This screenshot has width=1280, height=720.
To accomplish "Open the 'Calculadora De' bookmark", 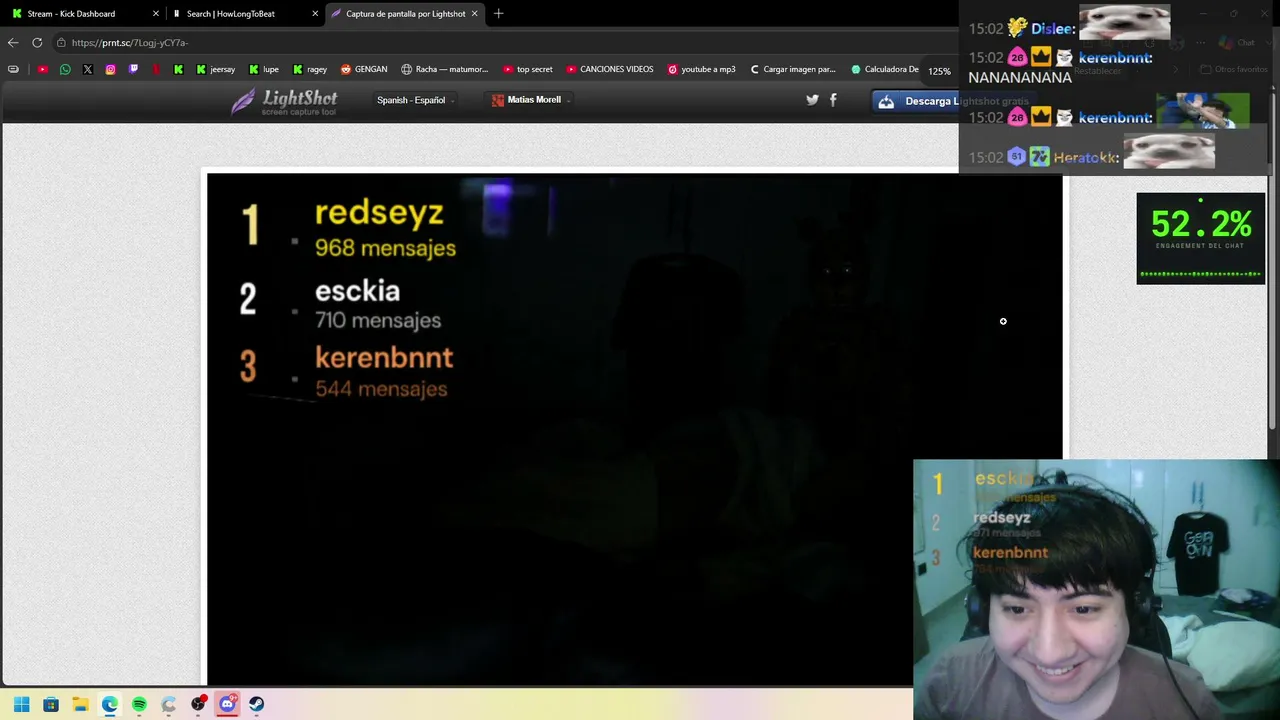I will tap(885, 70).
